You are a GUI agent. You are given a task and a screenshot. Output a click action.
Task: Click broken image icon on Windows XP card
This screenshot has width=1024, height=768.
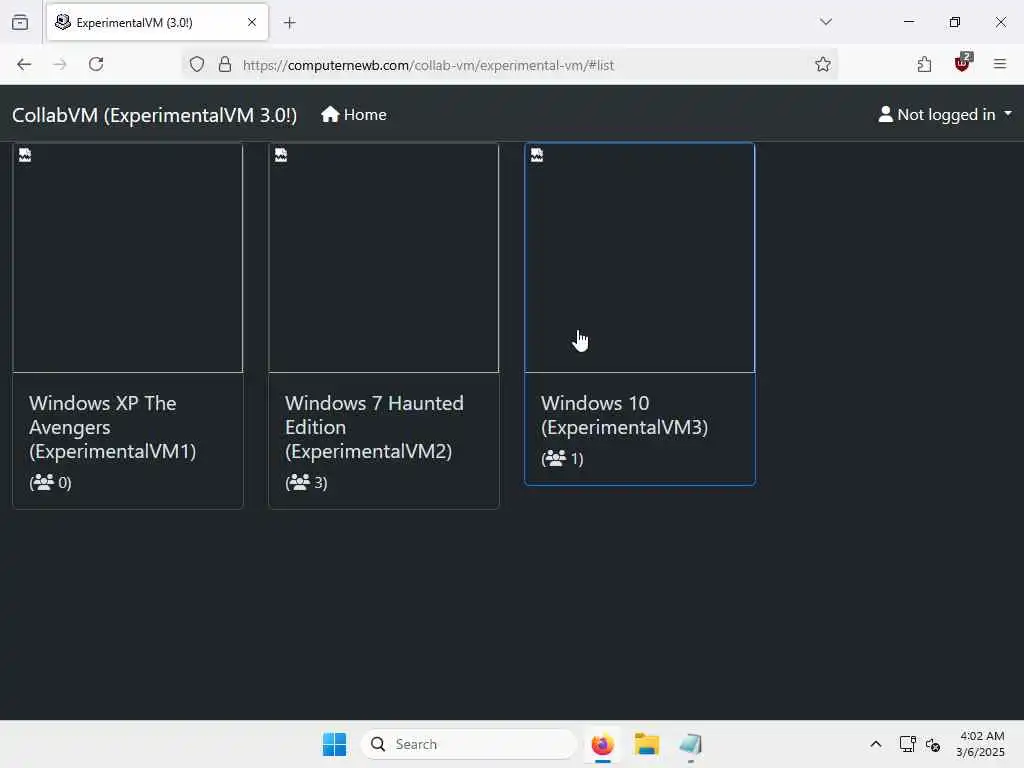tap(25, 155)
